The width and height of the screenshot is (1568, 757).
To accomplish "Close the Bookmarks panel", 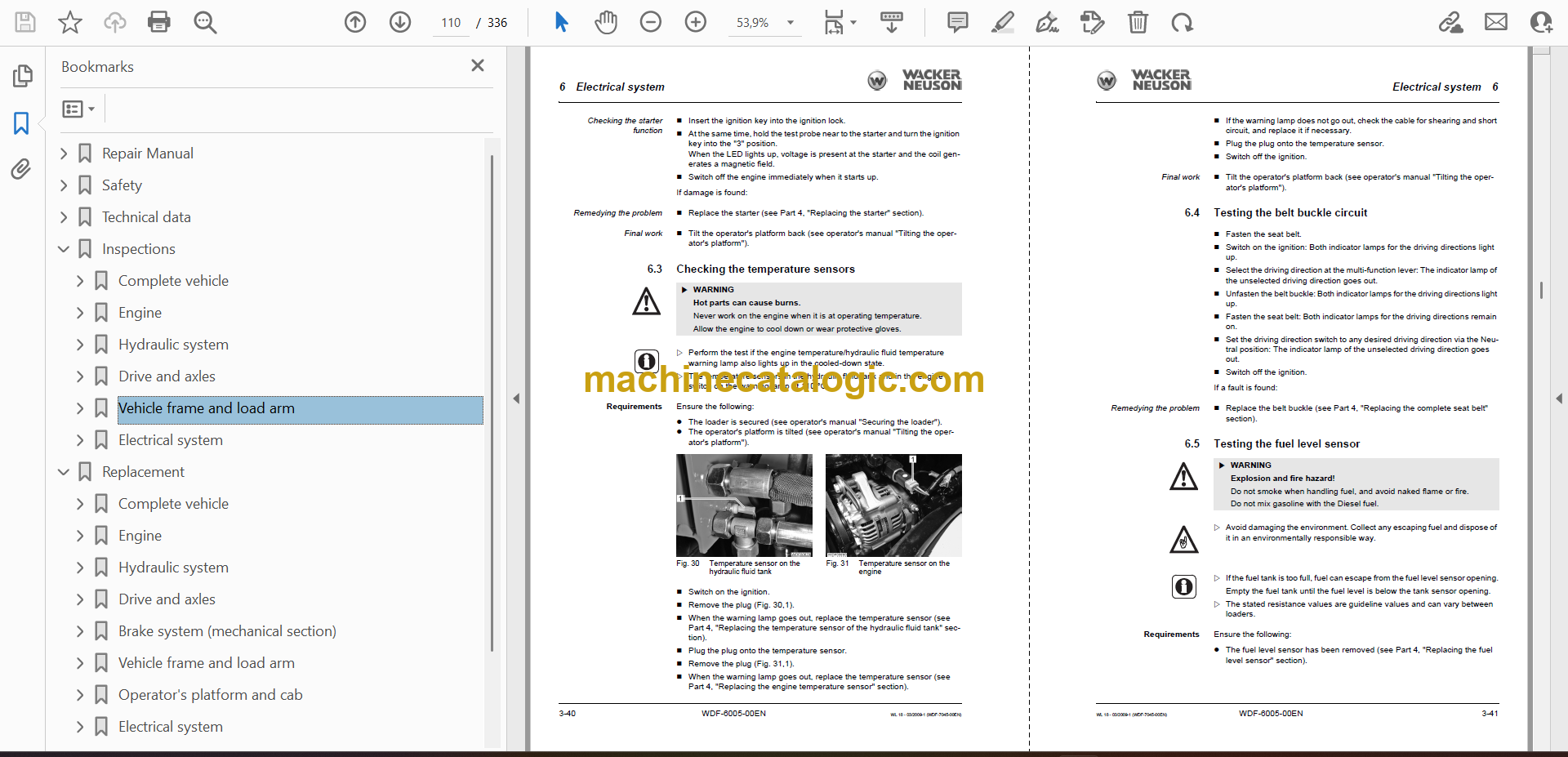I will [x=478, y=65].
